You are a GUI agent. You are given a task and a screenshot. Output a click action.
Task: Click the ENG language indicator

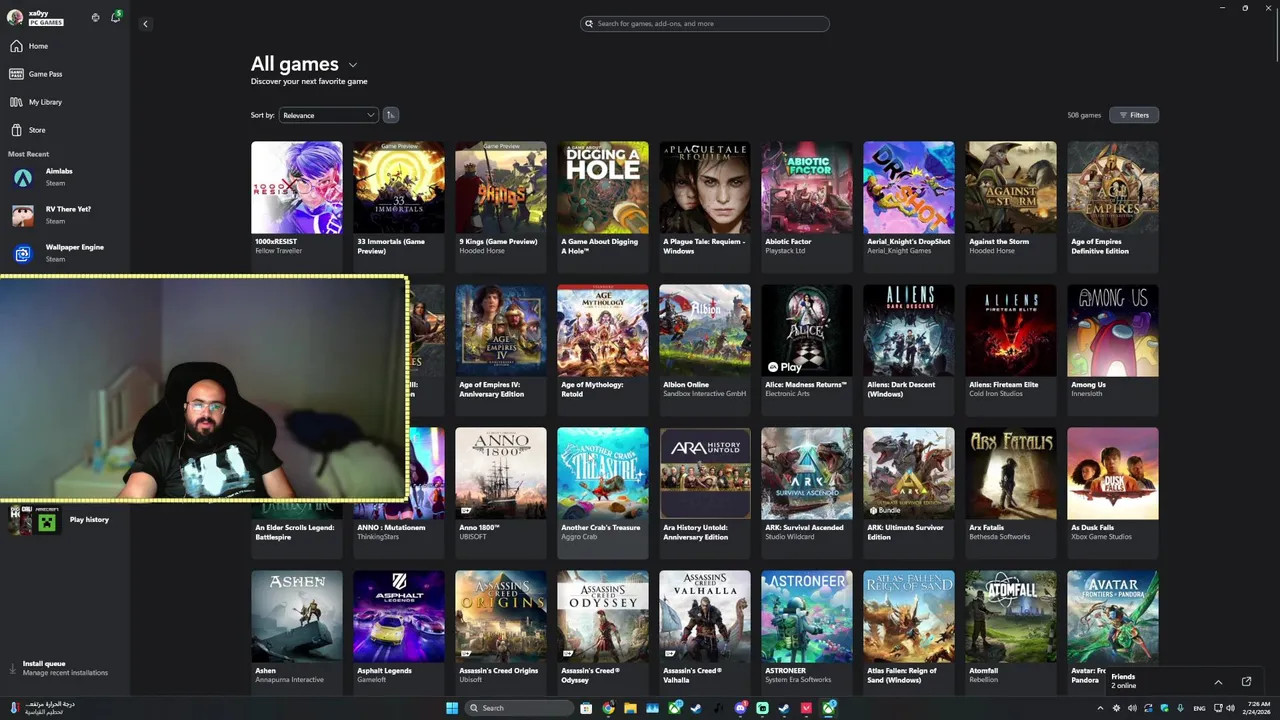[1199, 708]
